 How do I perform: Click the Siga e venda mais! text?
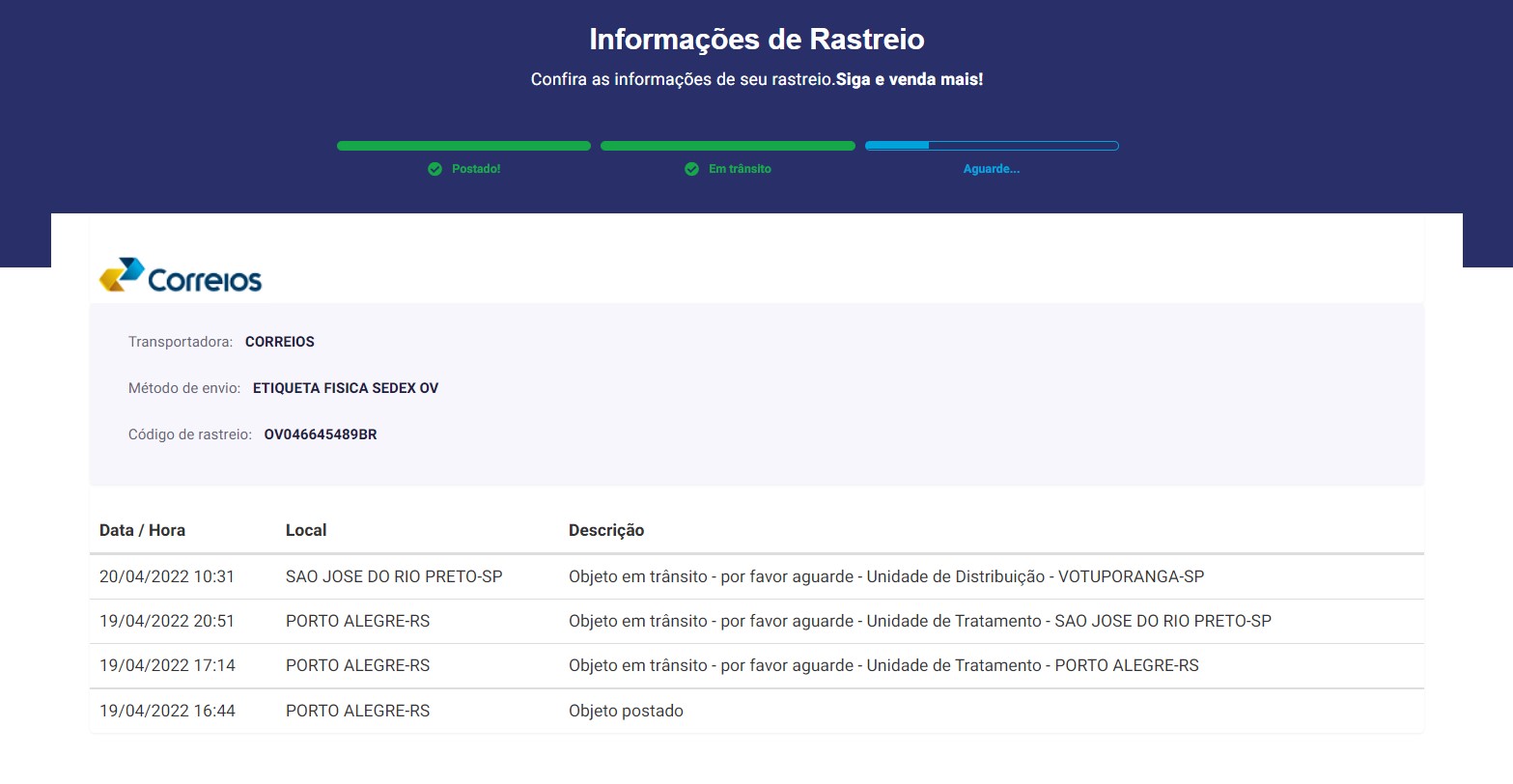click(910, 79)
